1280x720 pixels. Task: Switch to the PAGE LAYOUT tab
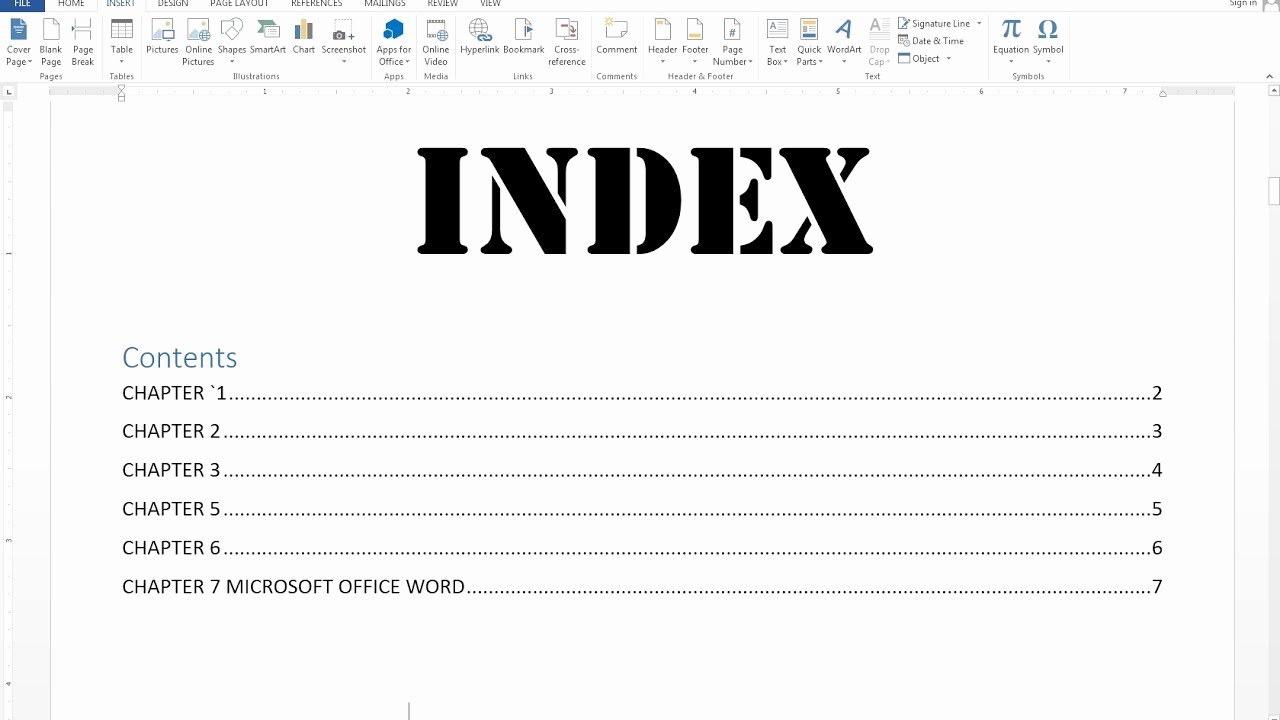click(239, 4)
